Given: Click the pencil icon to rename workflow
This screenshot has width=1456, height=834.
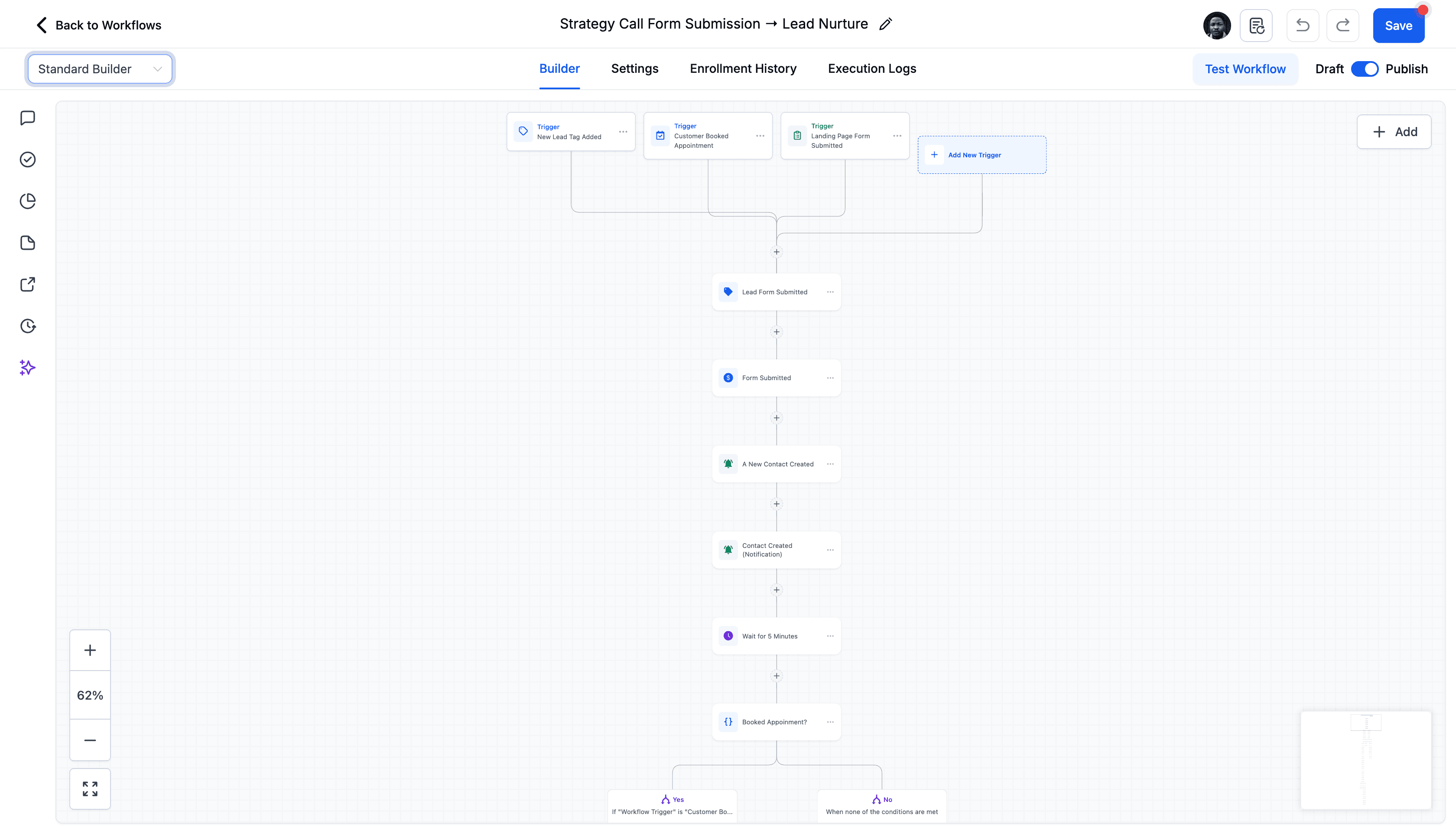Looking at the screenshot, I should (x=885, y=24).
